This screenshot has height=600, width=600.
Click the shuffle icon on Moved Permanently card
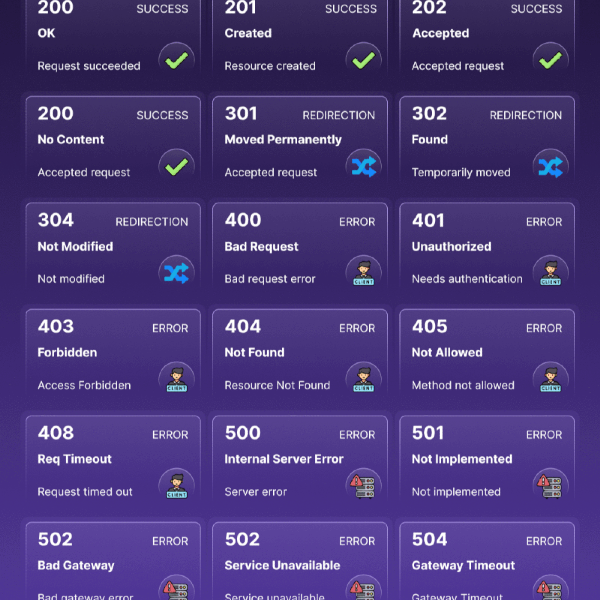pos(363,167)
